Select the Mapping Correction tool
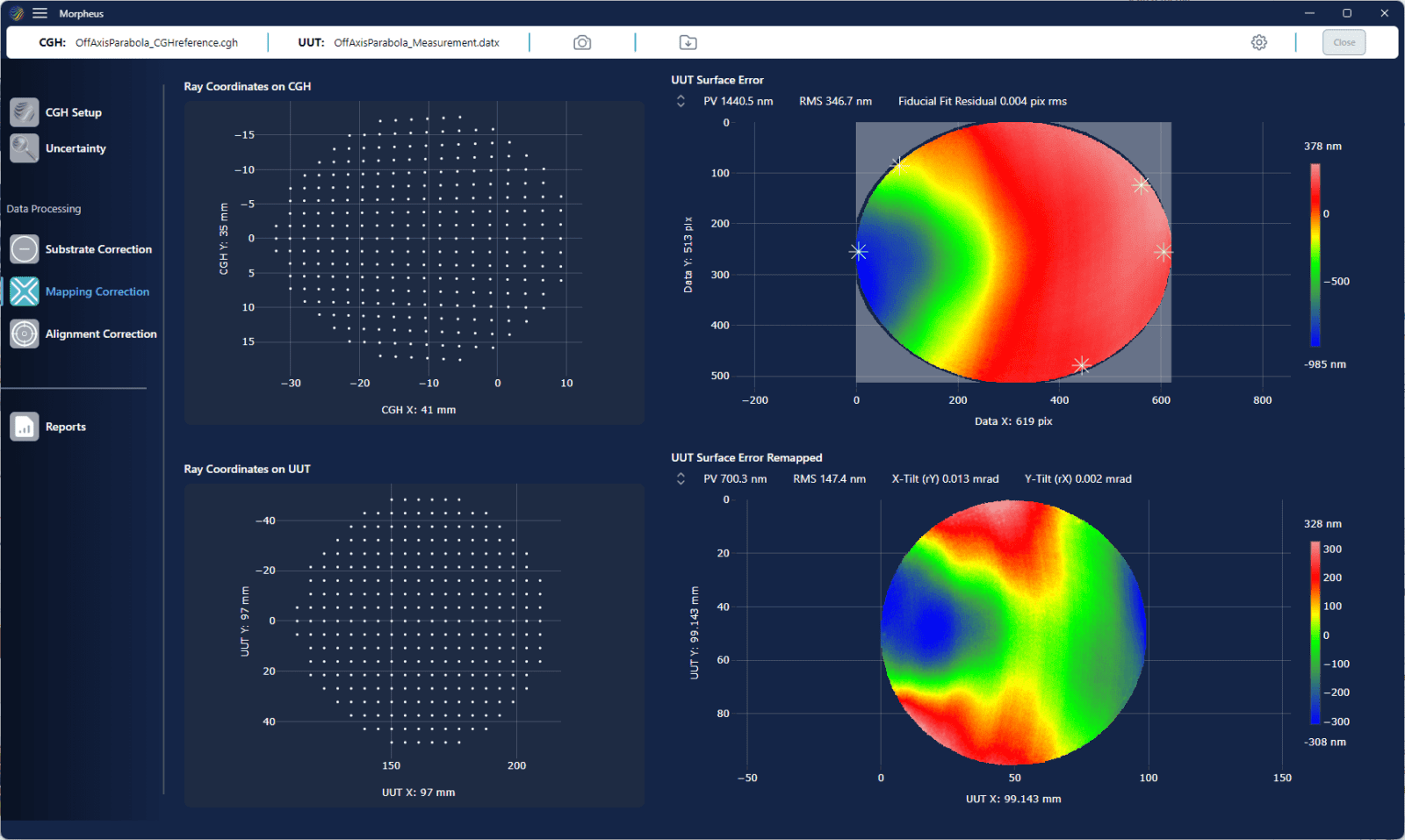The width and height of the screenshot is (1405, 840). click(97, 291)
